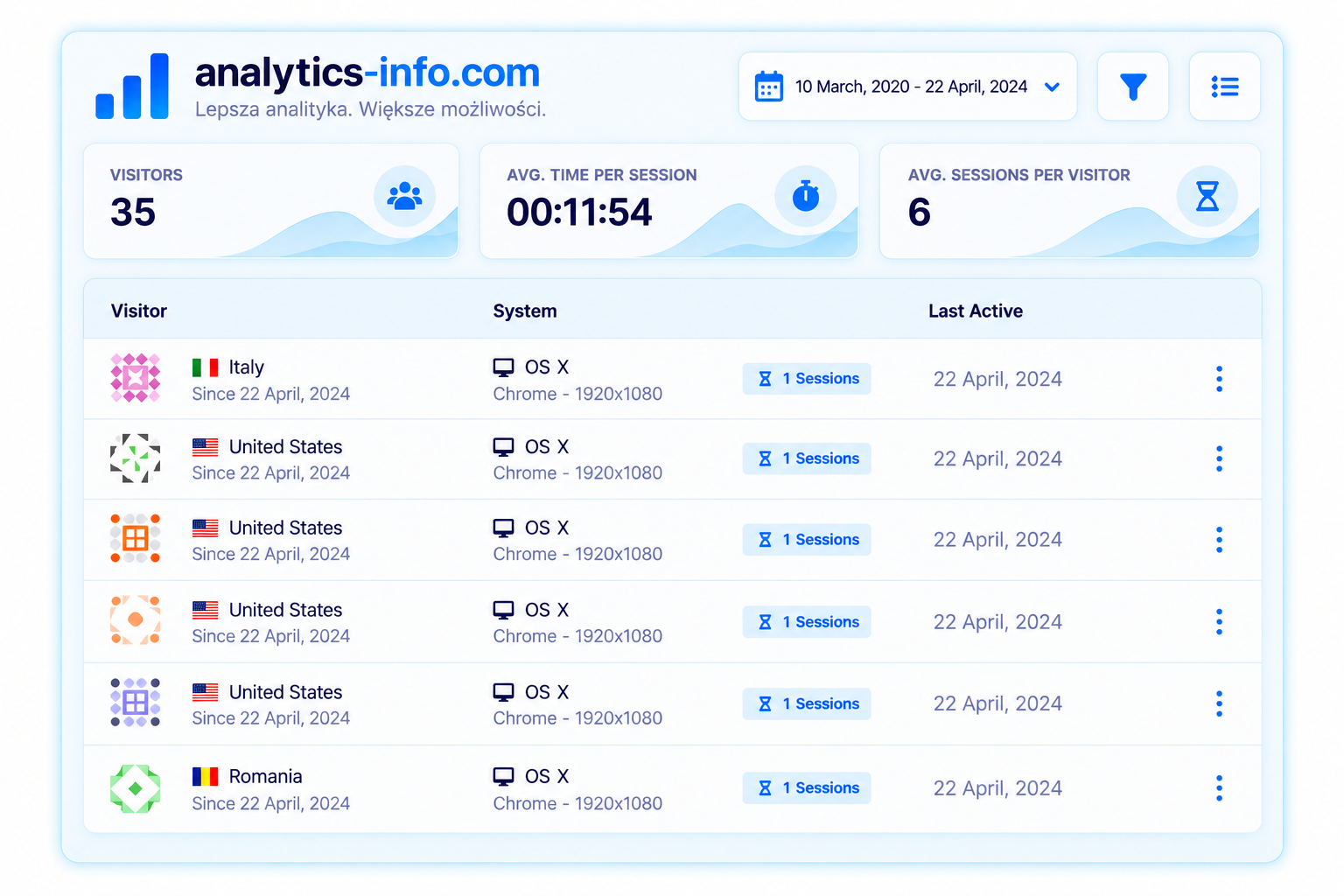The height and width of the screenshot is (896, 1344).
Task: Click the visitors count 35
Action: point(133,212)
